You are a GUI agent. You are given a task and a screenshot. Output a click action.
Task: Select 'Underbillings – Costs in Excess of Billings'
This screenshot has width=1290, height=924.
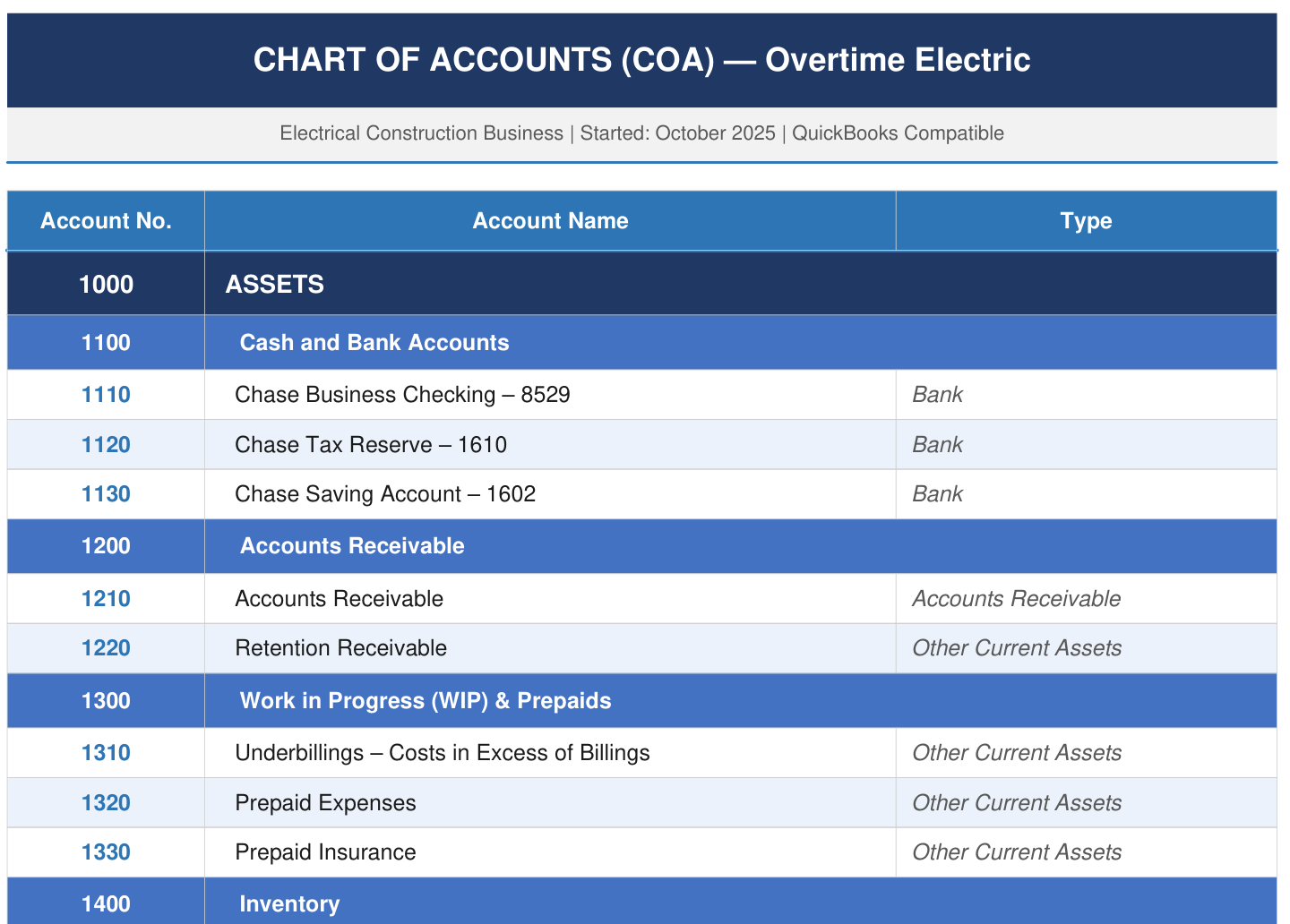point(443,753)
